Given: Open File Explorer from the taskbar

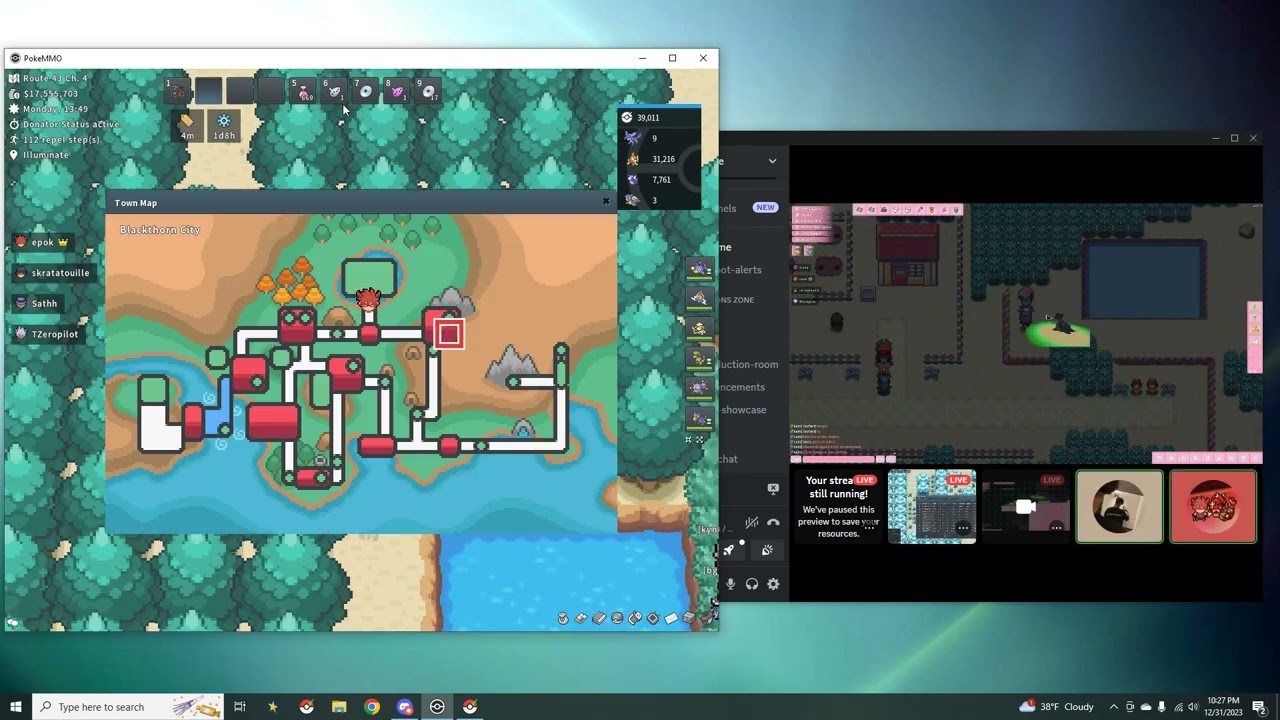Looking at the screenshot, I should click(x=339, y=707).
